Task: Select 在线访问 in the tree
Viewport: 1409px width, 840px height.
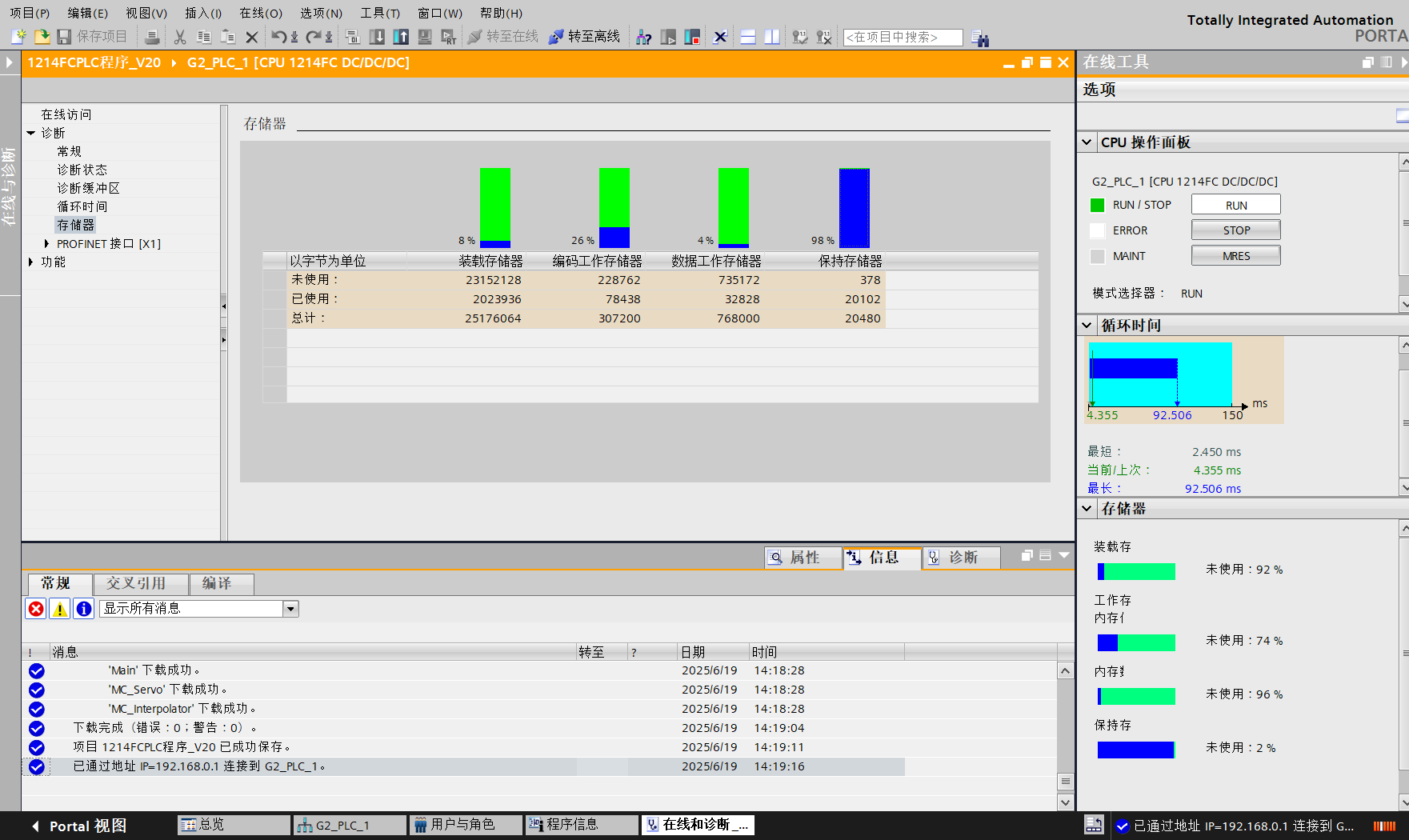Action: pyautogui.click(x=66, y=114)
